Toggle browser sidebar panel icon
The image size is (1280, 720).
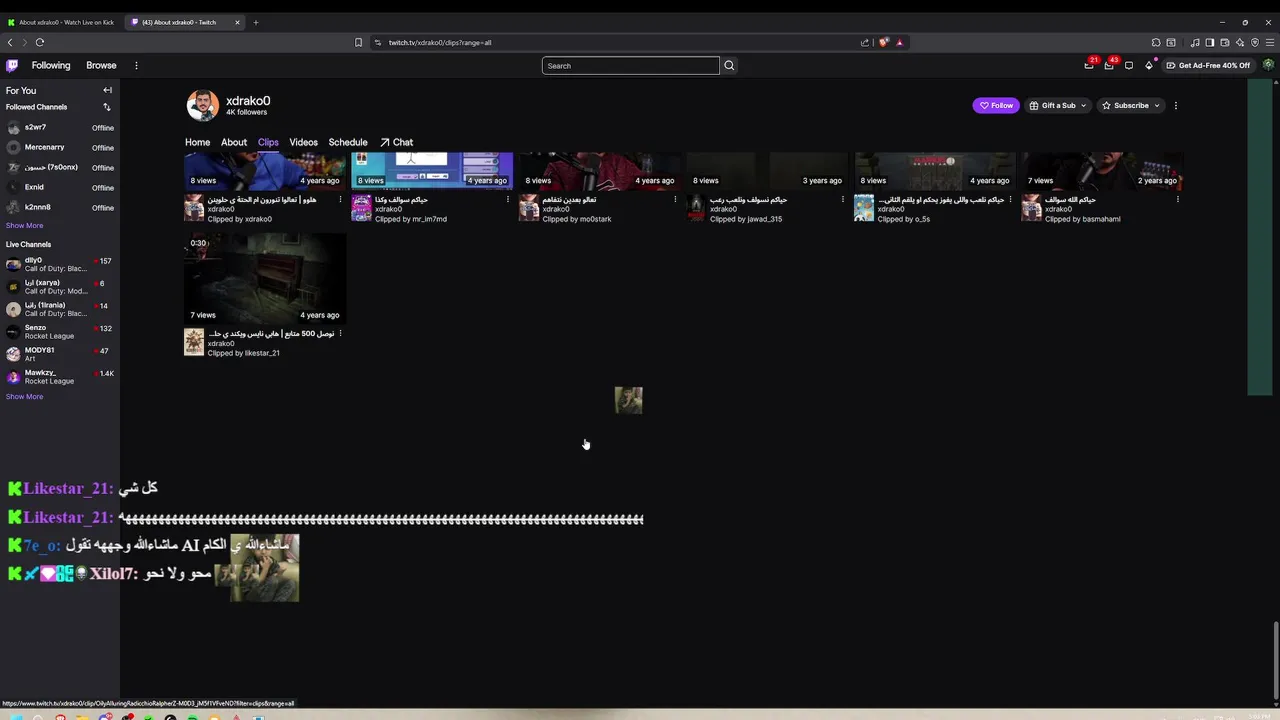[1210, 42]
